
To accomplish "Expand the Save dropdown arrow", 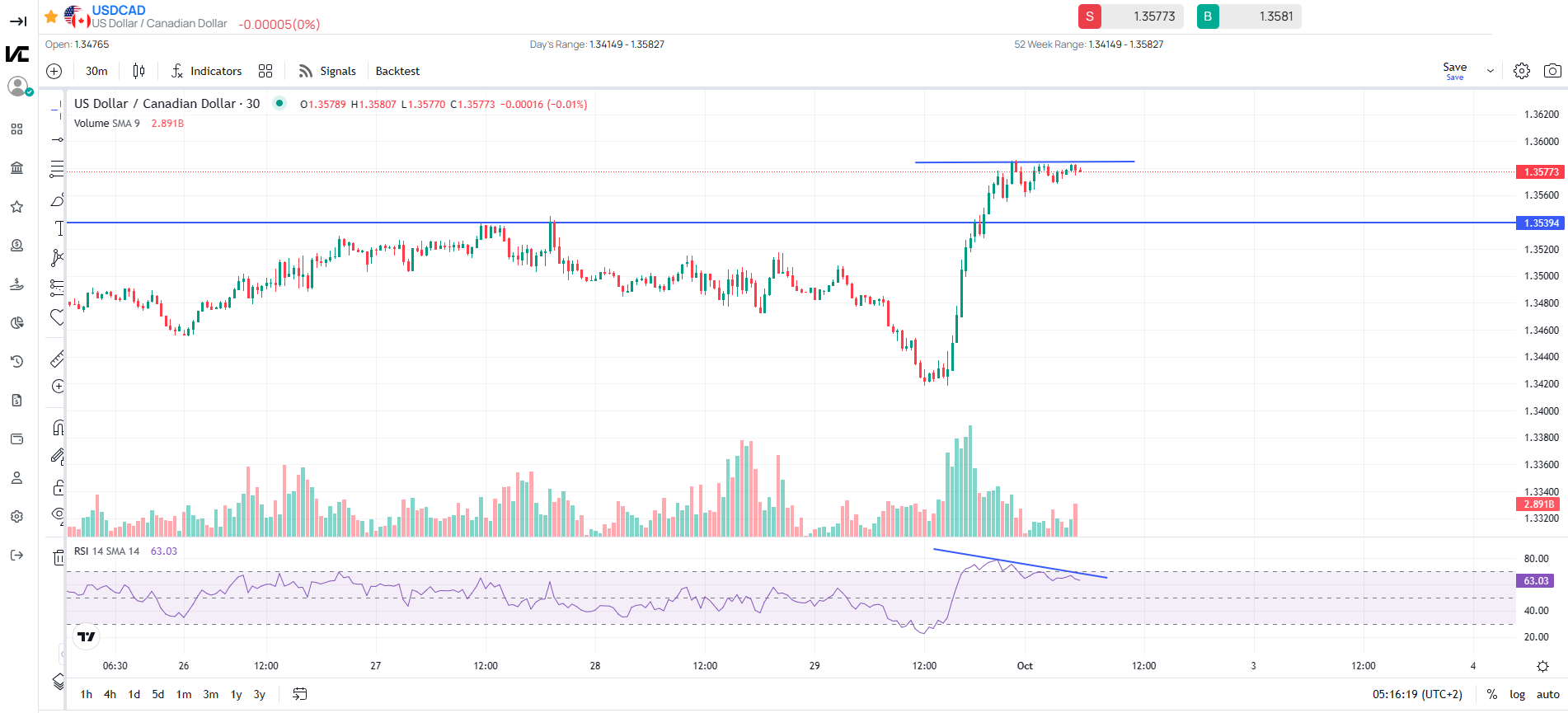I will 1490,71.
